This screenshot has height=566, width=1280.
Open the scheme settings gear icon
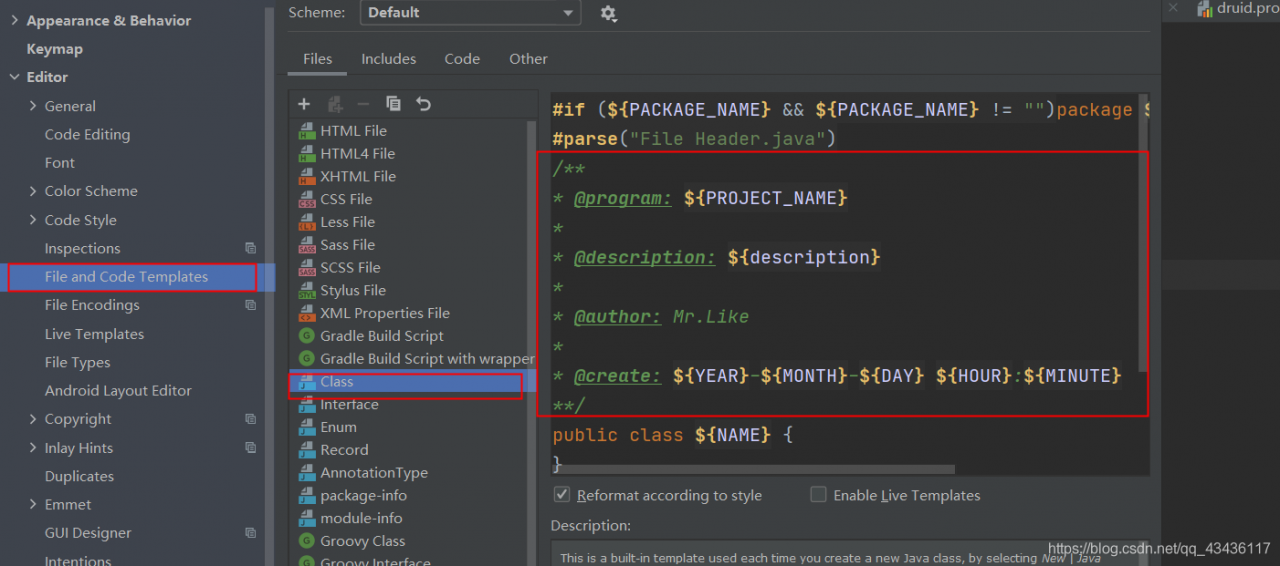pos(608,13)
